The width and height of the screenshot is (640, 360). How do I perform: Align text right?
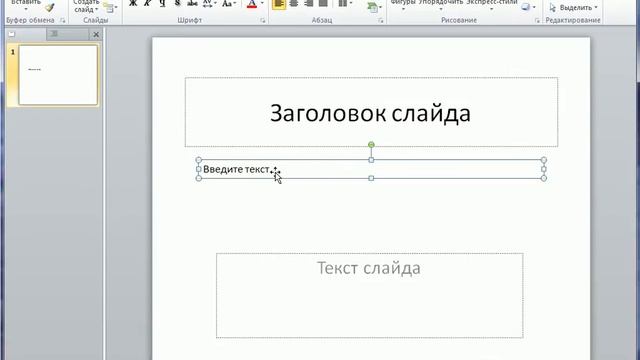309,4
